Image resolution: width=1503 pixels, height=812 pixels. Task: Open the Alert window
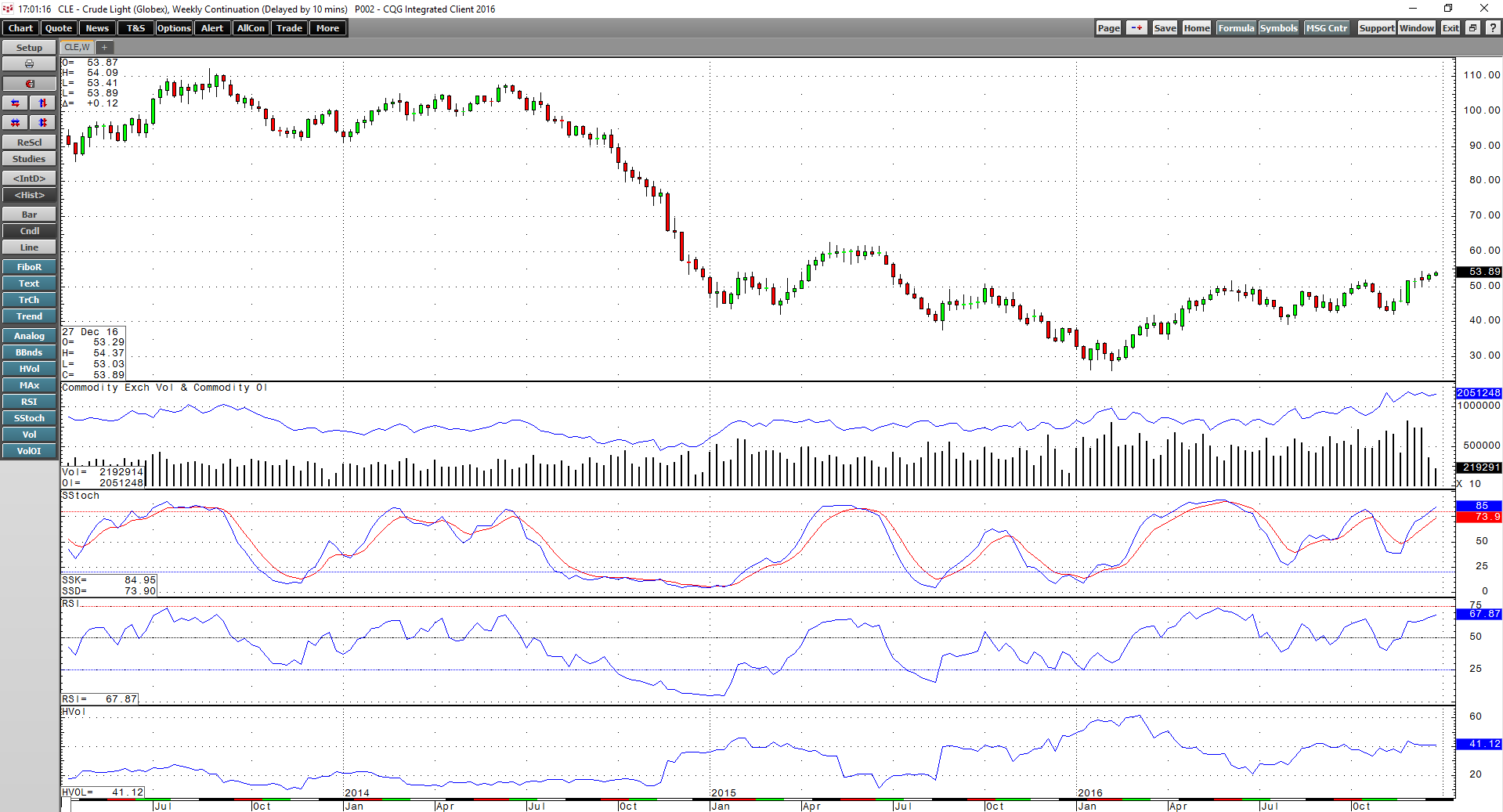tap(212, 28)
